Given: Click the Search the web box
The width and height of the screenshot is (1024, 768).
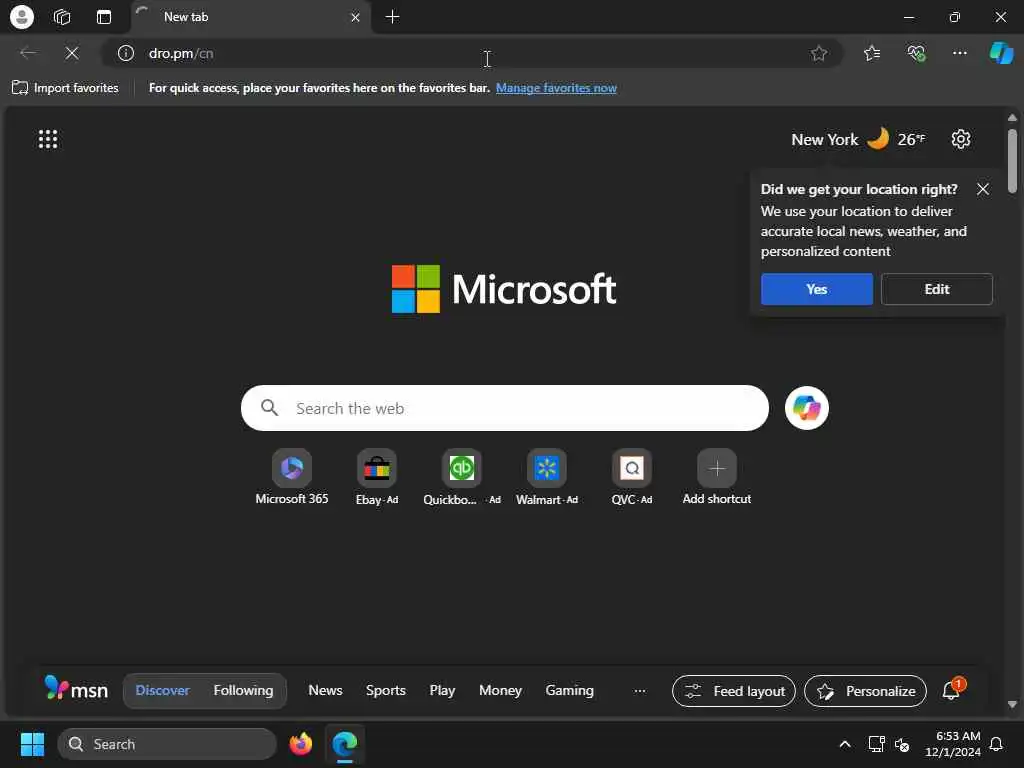Looking at the screenshot, I should coord(504,408).
